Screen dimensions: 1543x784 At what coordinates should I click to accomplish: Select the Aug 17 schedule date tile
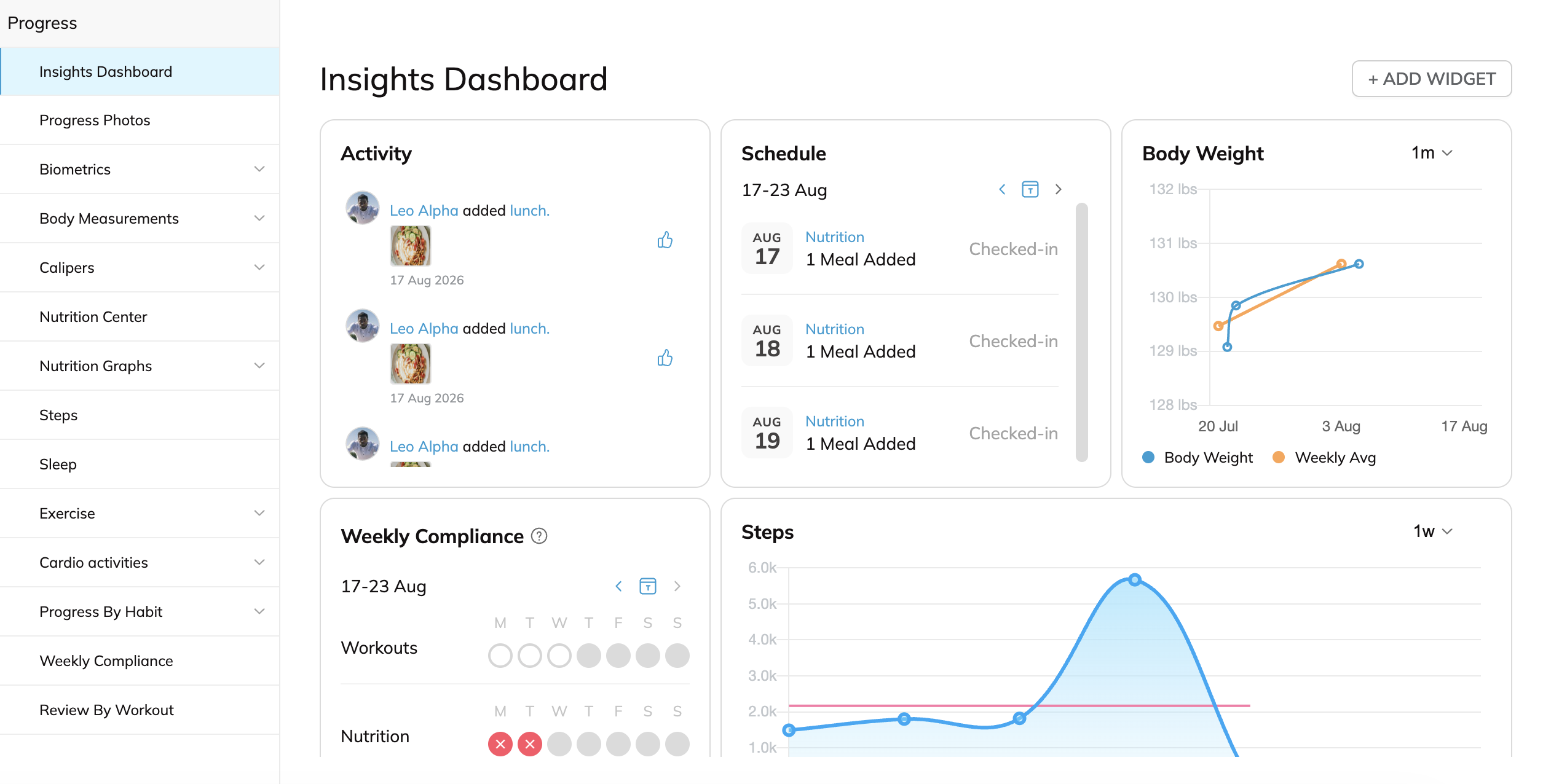click(x=767, y=248)
